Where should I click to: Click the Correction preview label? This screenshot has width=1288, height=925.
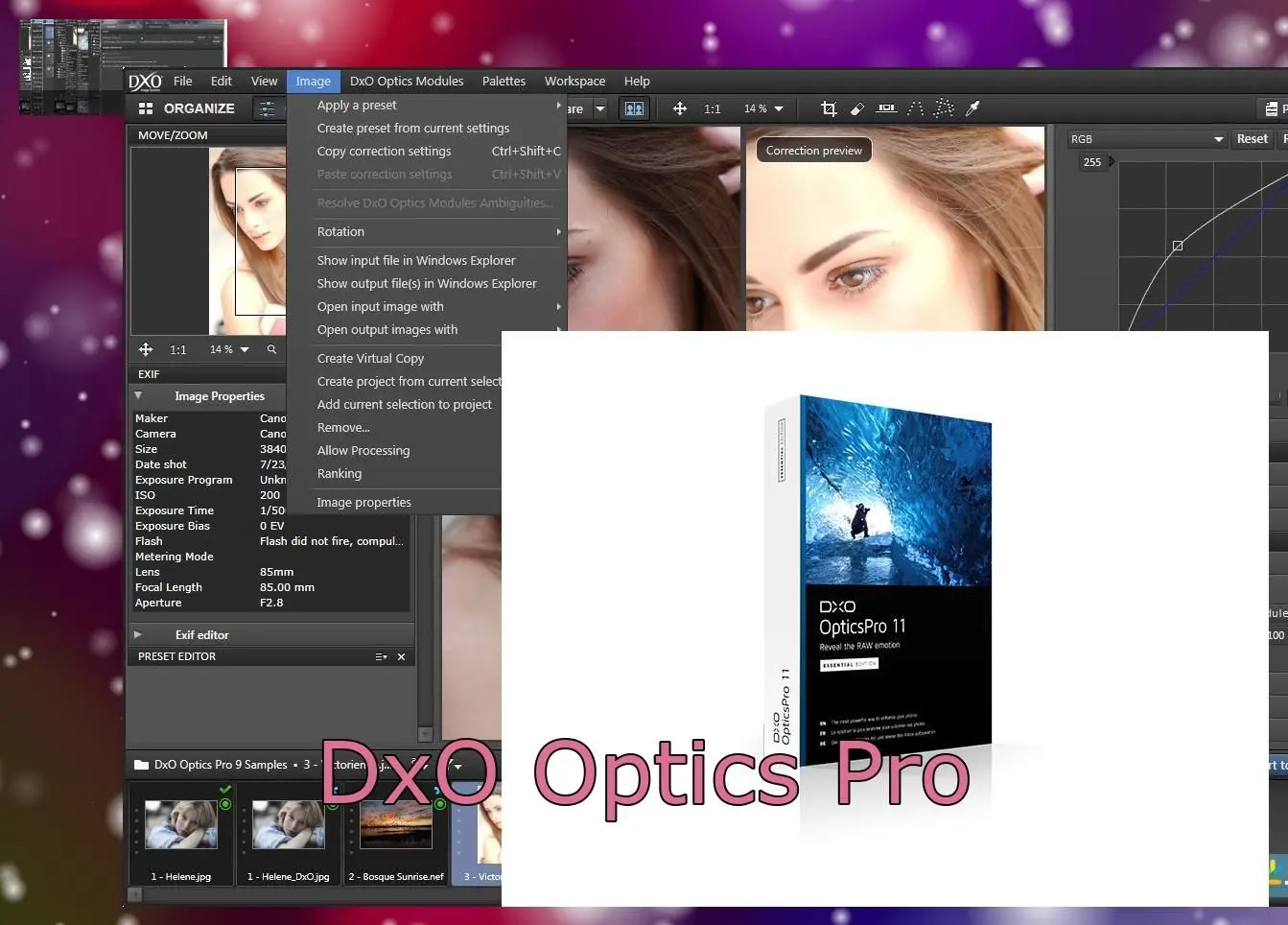814,151
